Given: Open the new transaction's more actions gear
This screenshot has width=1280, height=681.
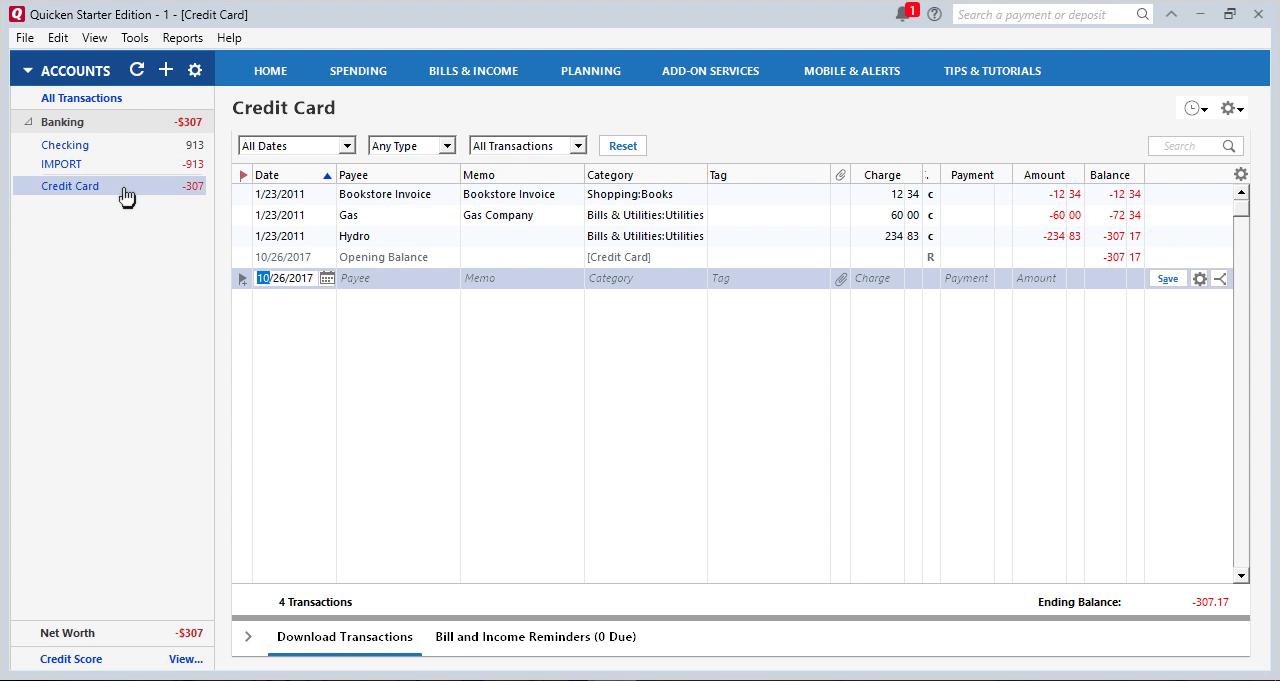Looking at the screenshot, I should click(1200, 279).
